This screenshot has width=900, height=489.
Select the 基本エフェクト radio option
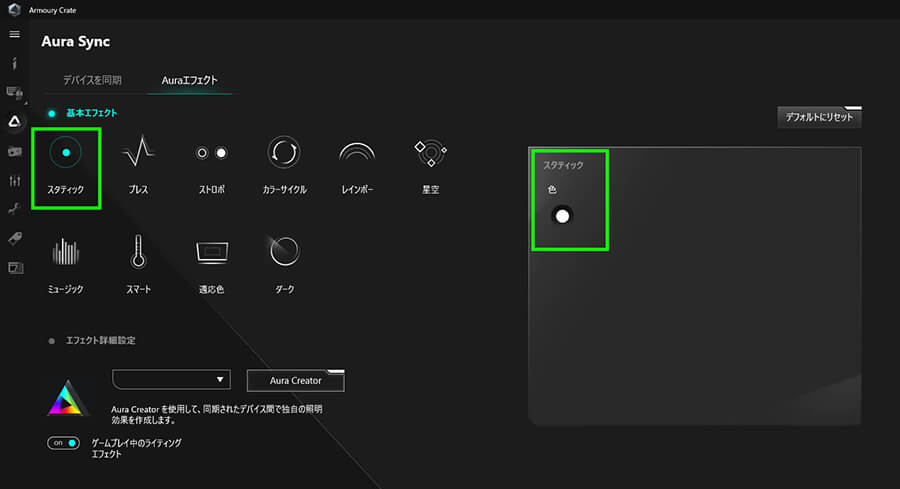click(x=52, y=114)
